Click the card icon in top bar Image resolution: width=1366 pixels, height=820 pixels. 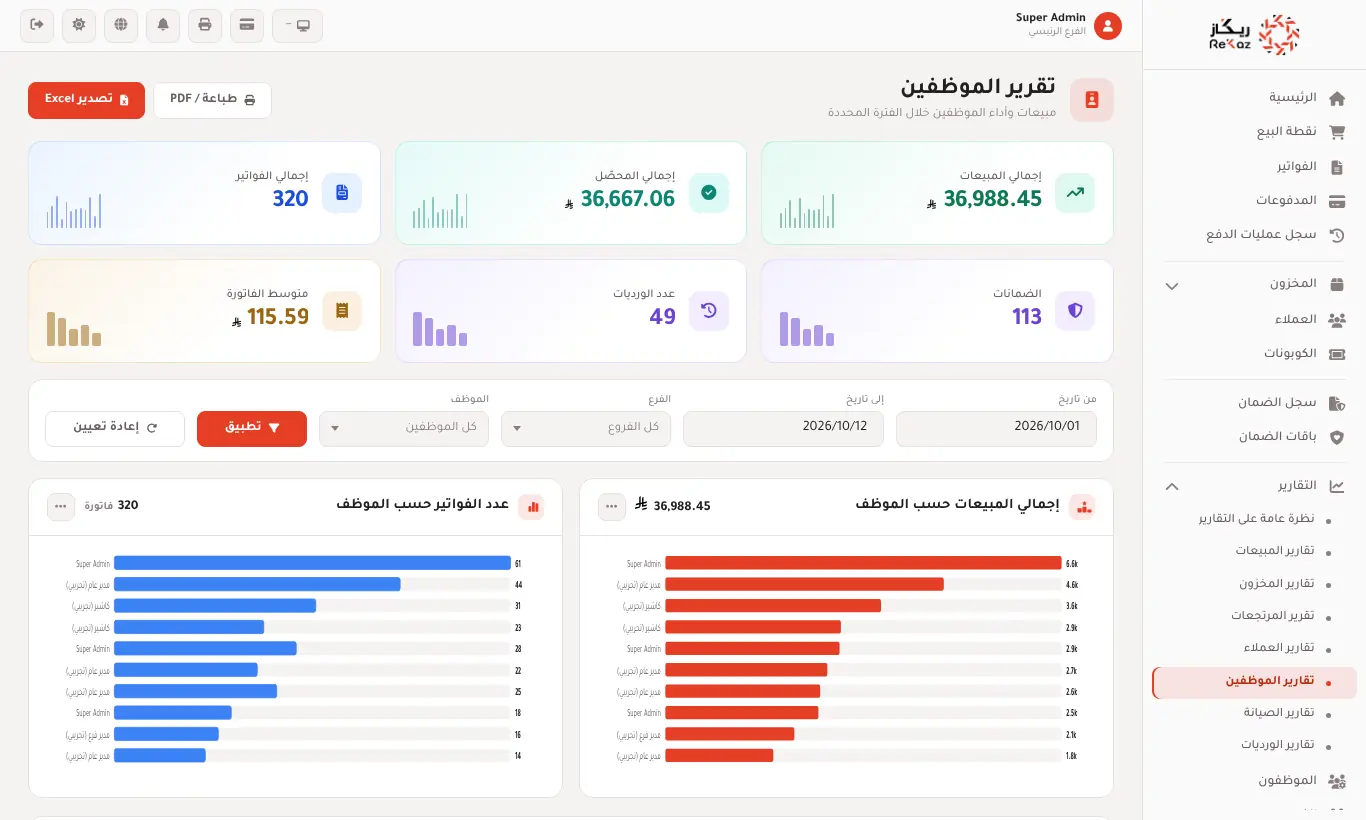[x=247, y=25]
